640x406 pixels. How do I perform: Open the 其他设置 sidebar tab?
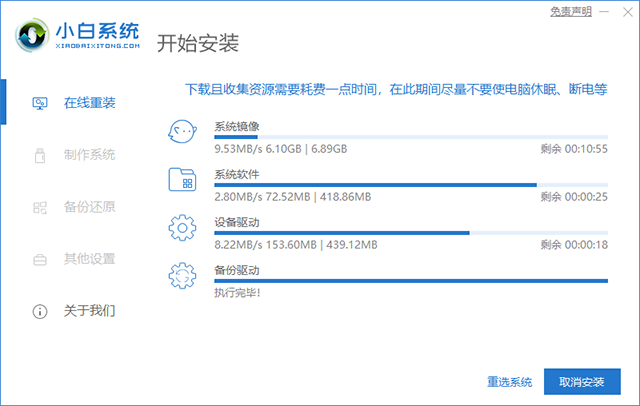pos(89,260)
